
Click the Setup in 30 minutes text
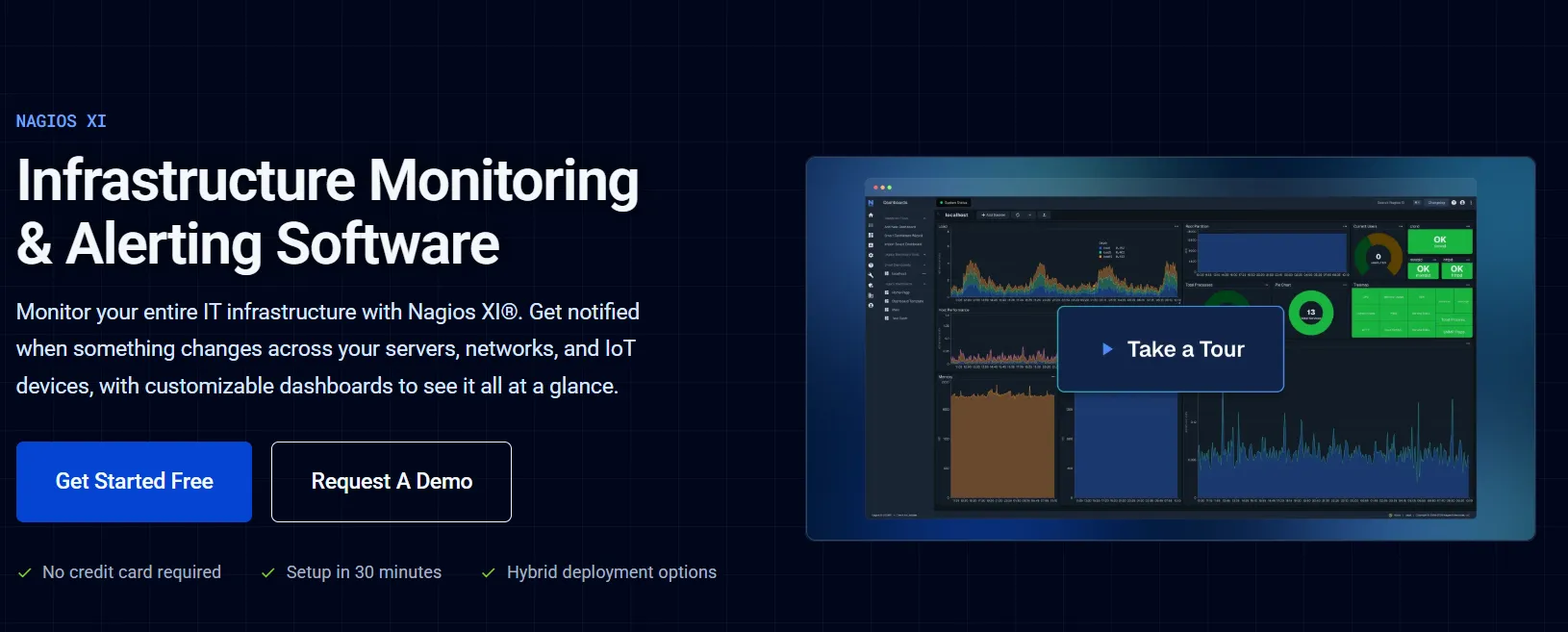pyautogui.click(x=364, y=572)
